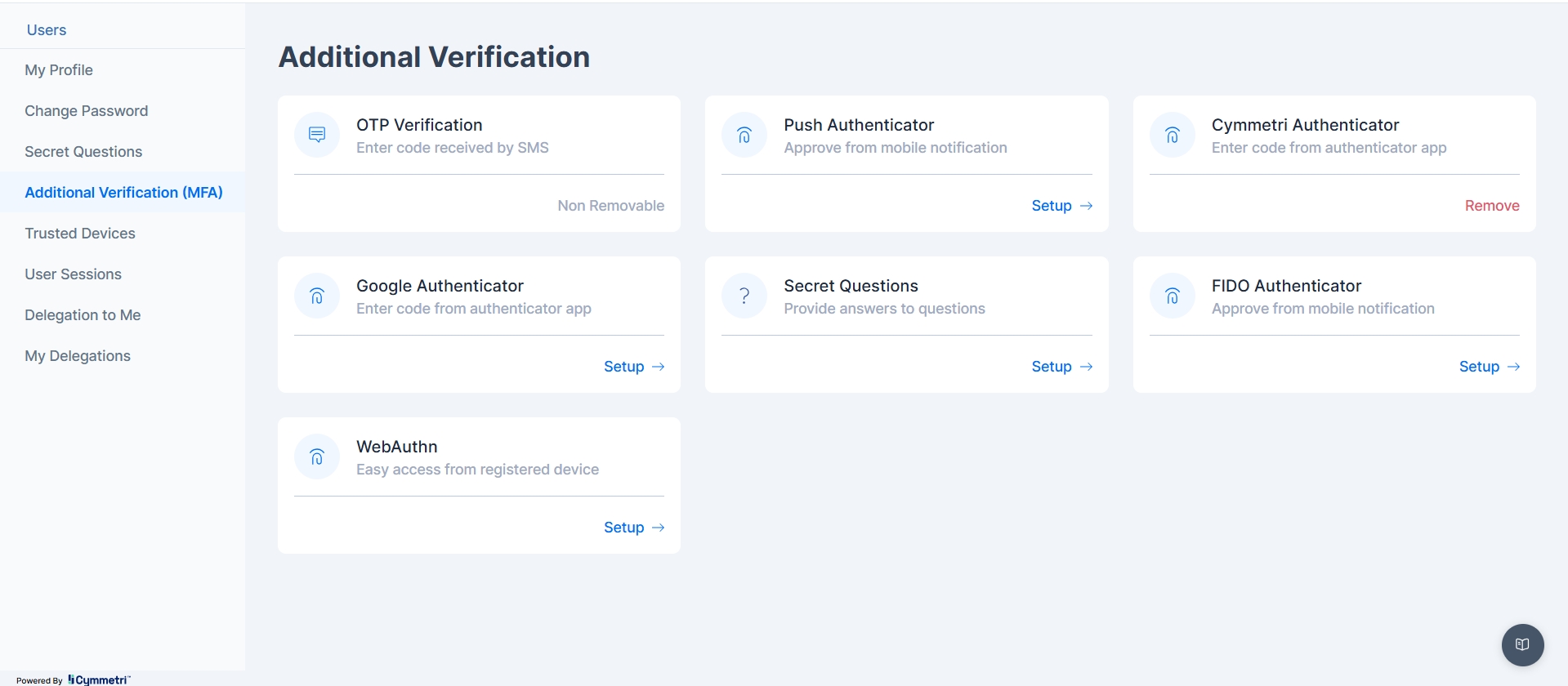The height and width of the screenshot is (686, 1568).
Task: Click the Cymmetri logo in footer
Action: 99,679
